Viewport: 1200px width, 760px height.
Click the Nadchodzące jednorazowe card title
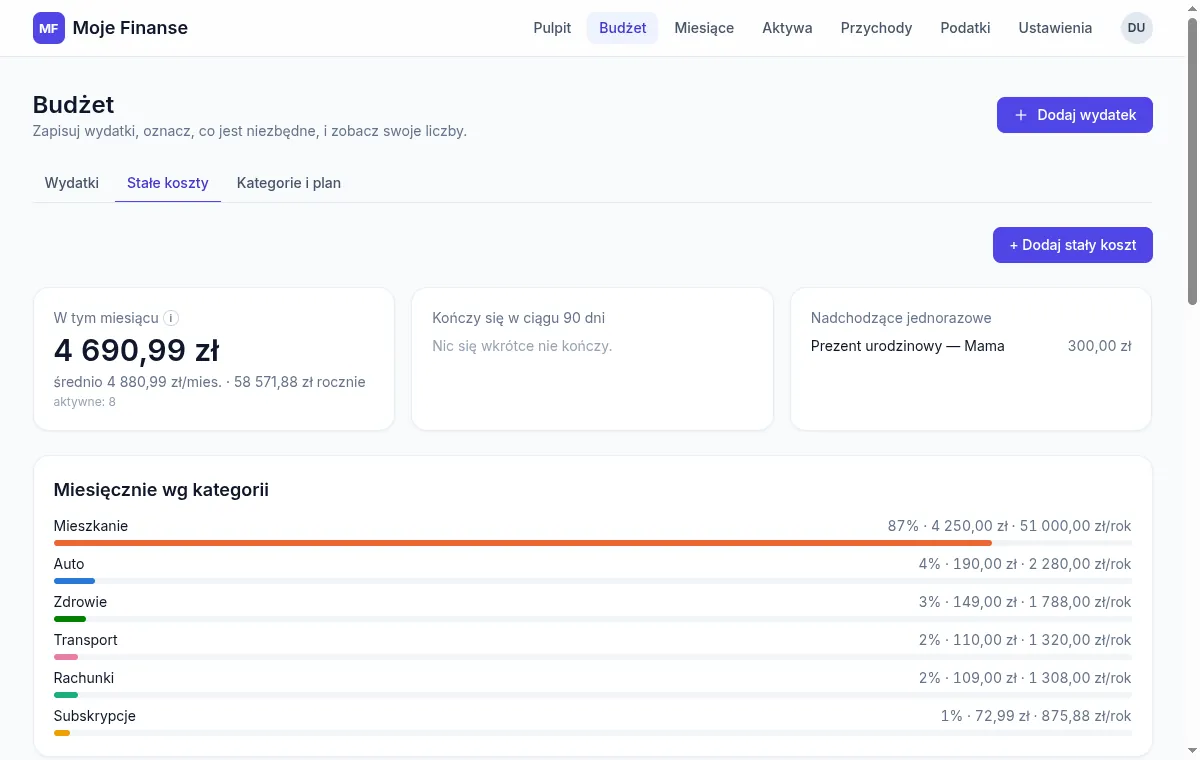tap(901, 318)
